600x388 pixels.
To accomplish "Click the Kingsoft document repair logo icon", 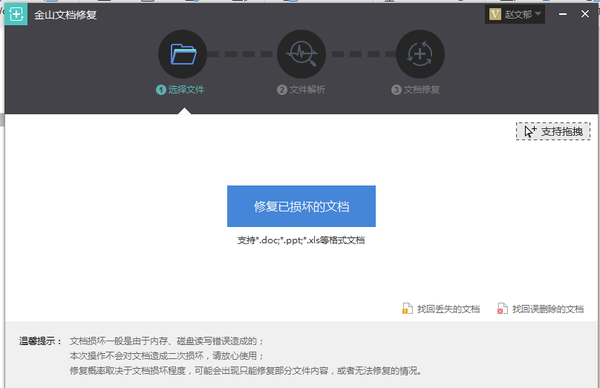I will click(x=16, y=15).
